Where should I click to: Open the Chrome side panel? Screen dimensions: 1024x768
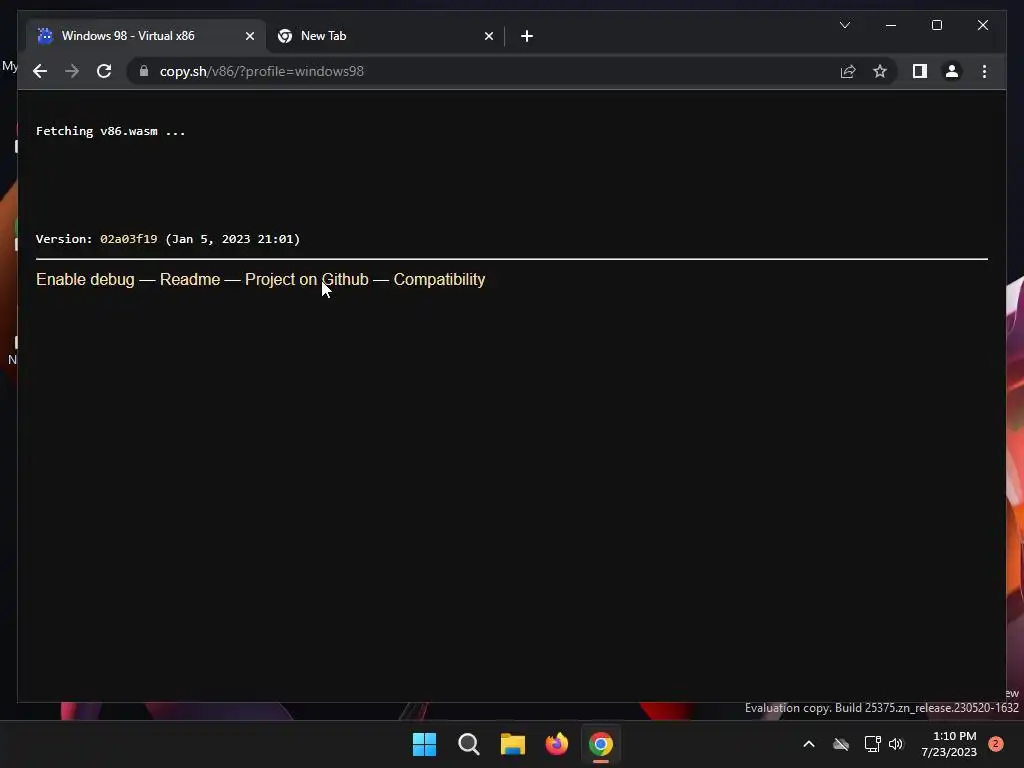tap(920, 71)
